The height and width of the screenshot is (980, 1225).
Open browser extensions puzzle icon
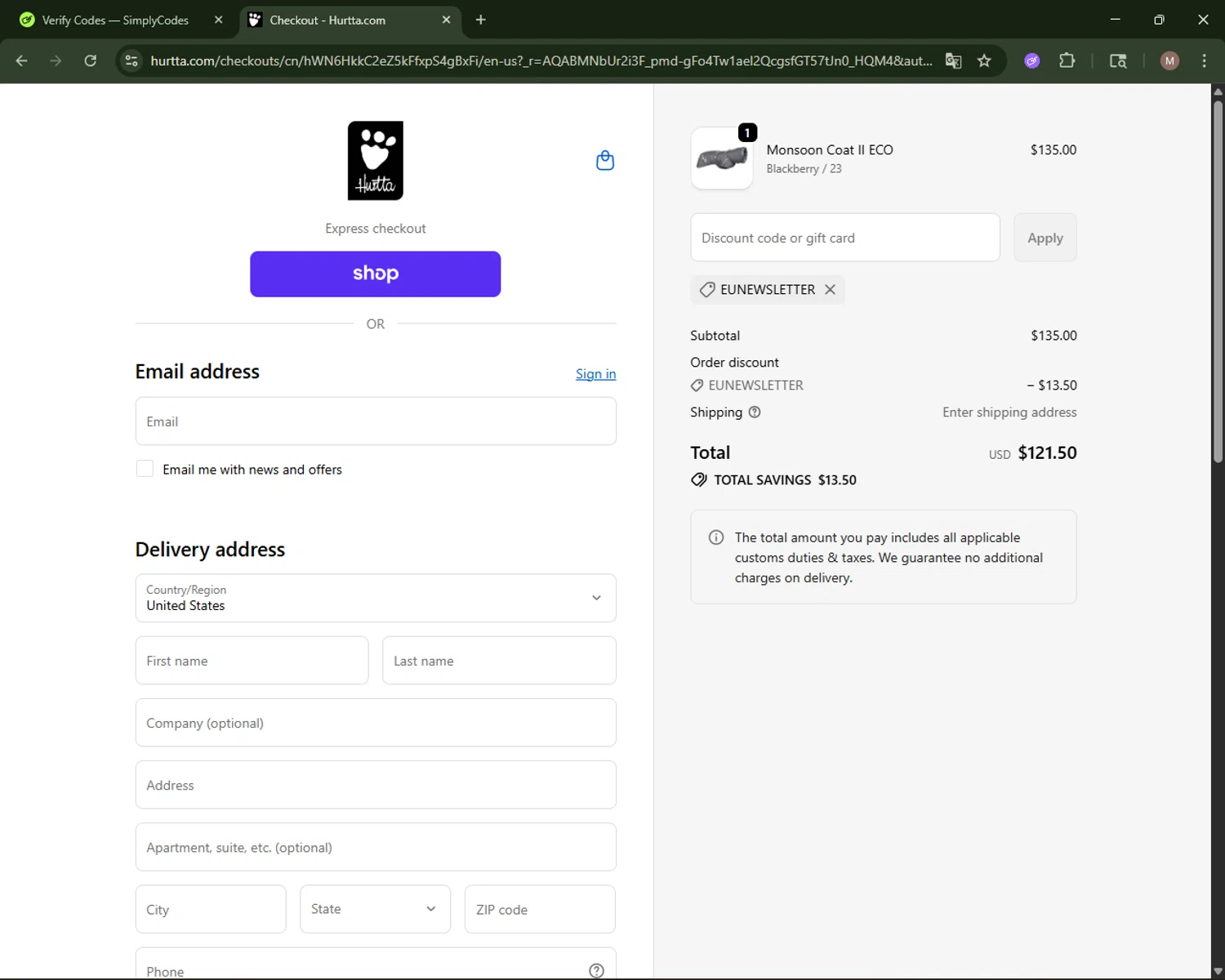(x=1067, y=60)
